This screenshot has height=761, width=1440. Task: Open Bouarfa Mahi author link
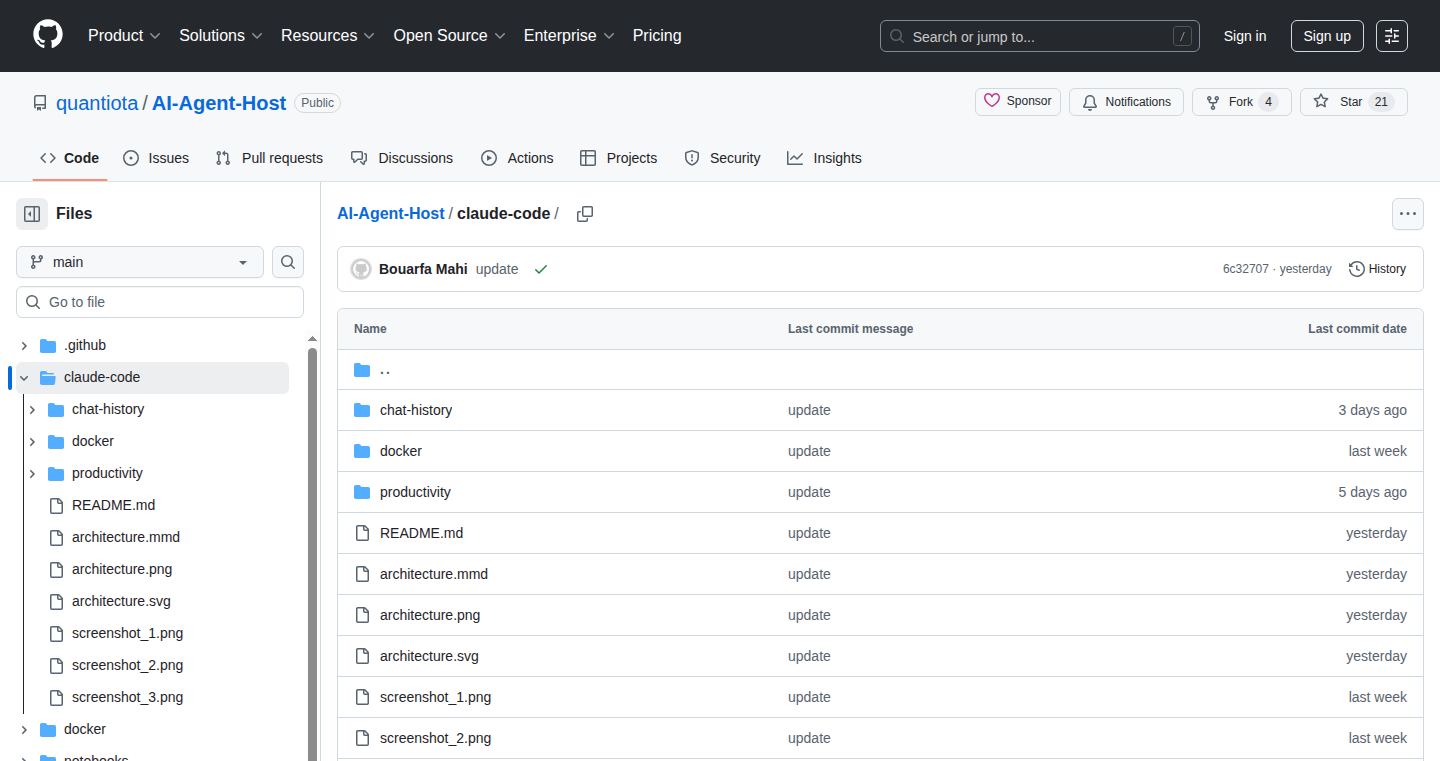(x=423, y=269)
